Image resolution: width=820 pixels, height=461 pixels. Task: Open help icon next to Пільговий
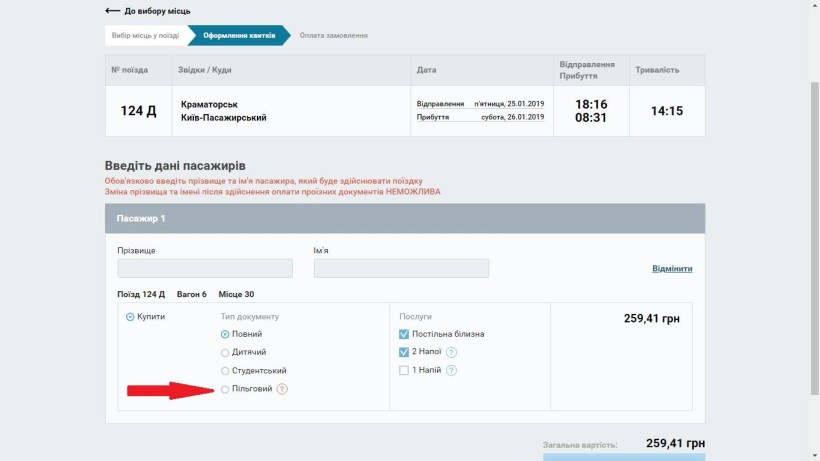tap(282, 389)
